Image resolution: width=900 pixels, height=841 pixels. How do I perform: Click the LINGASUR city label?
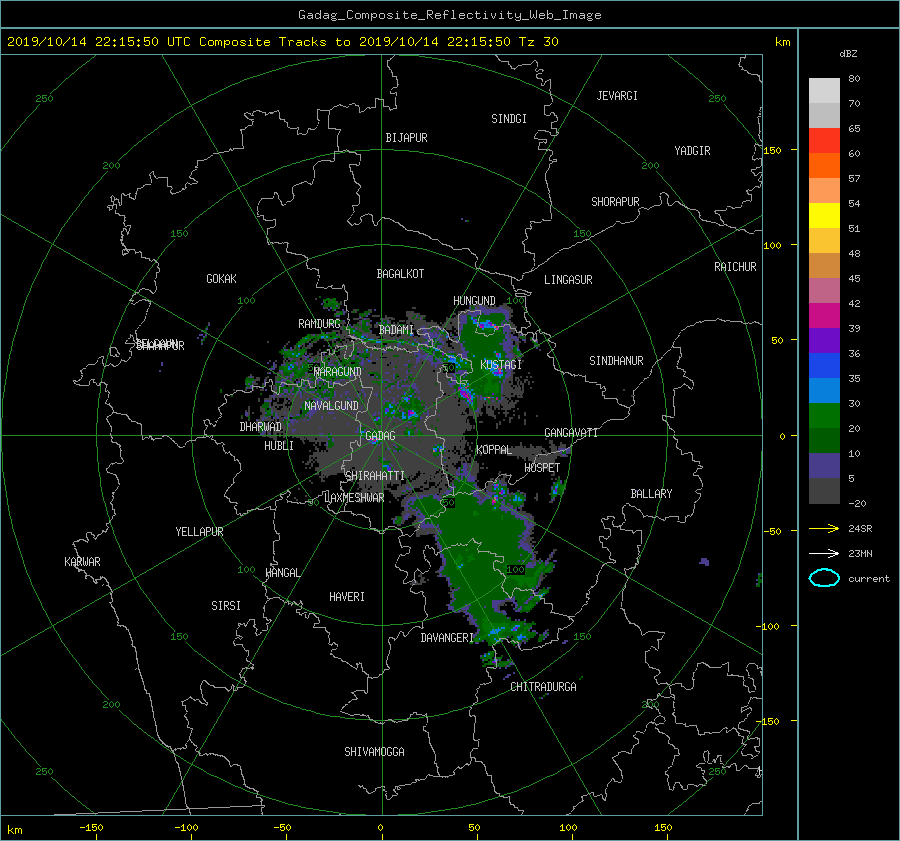coord(568,280)
